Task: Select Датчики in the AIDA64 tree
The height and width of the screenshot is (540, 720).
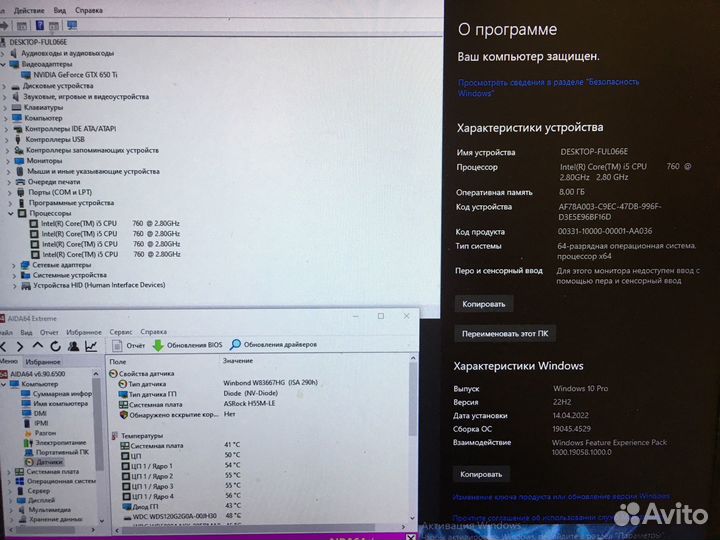Action: point(50,462)
